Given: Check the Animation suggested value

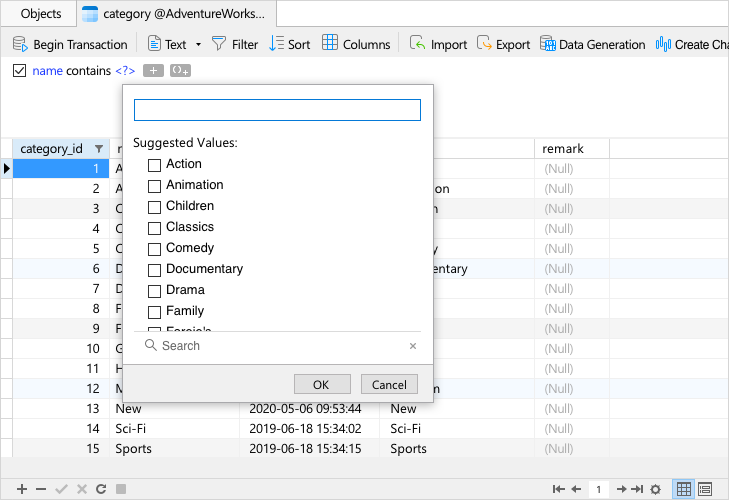Looking at the screenshot, I should pos(154,186).
